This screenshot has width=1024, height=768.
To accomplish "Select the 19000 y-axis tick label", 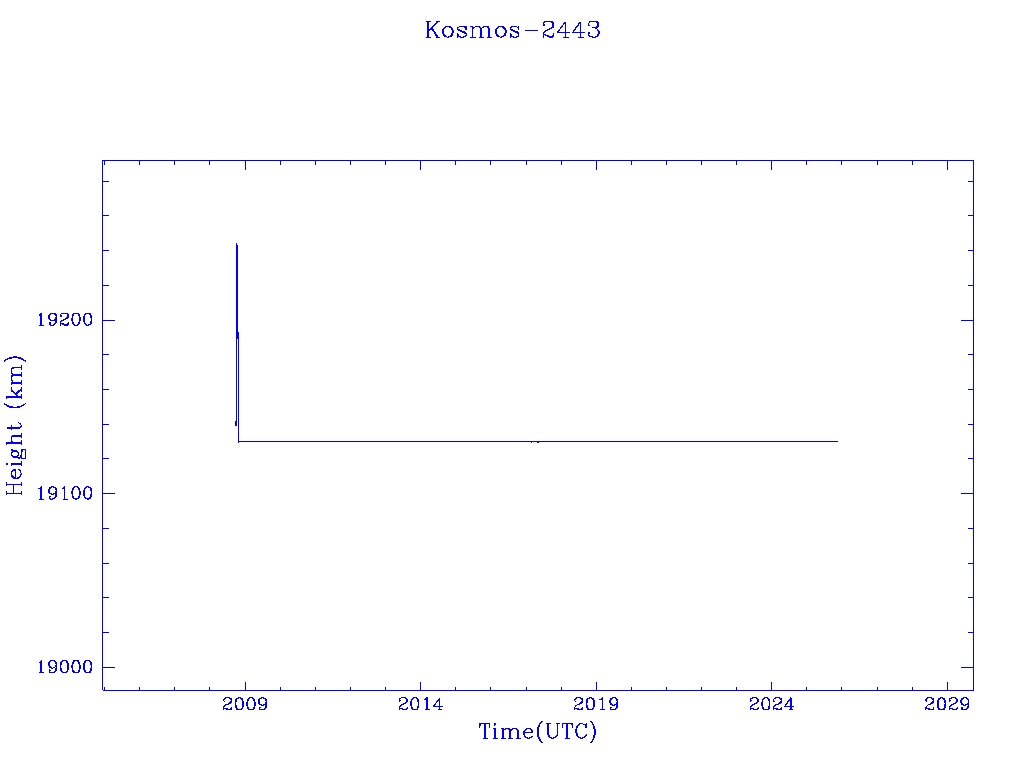I will pyautogui.click(x=63, y=667).
